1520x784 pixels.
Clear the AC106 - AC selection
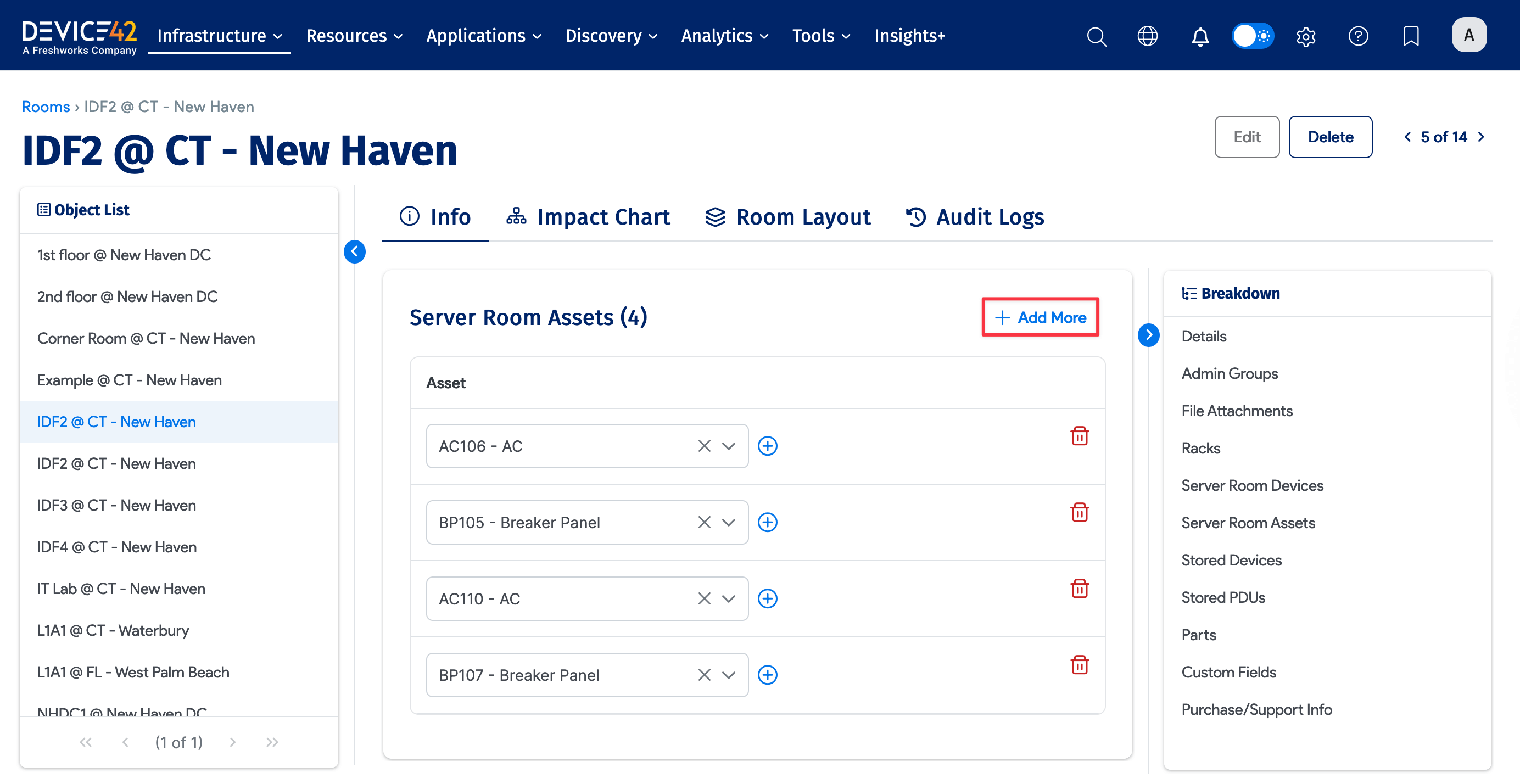tap(704, 446)
